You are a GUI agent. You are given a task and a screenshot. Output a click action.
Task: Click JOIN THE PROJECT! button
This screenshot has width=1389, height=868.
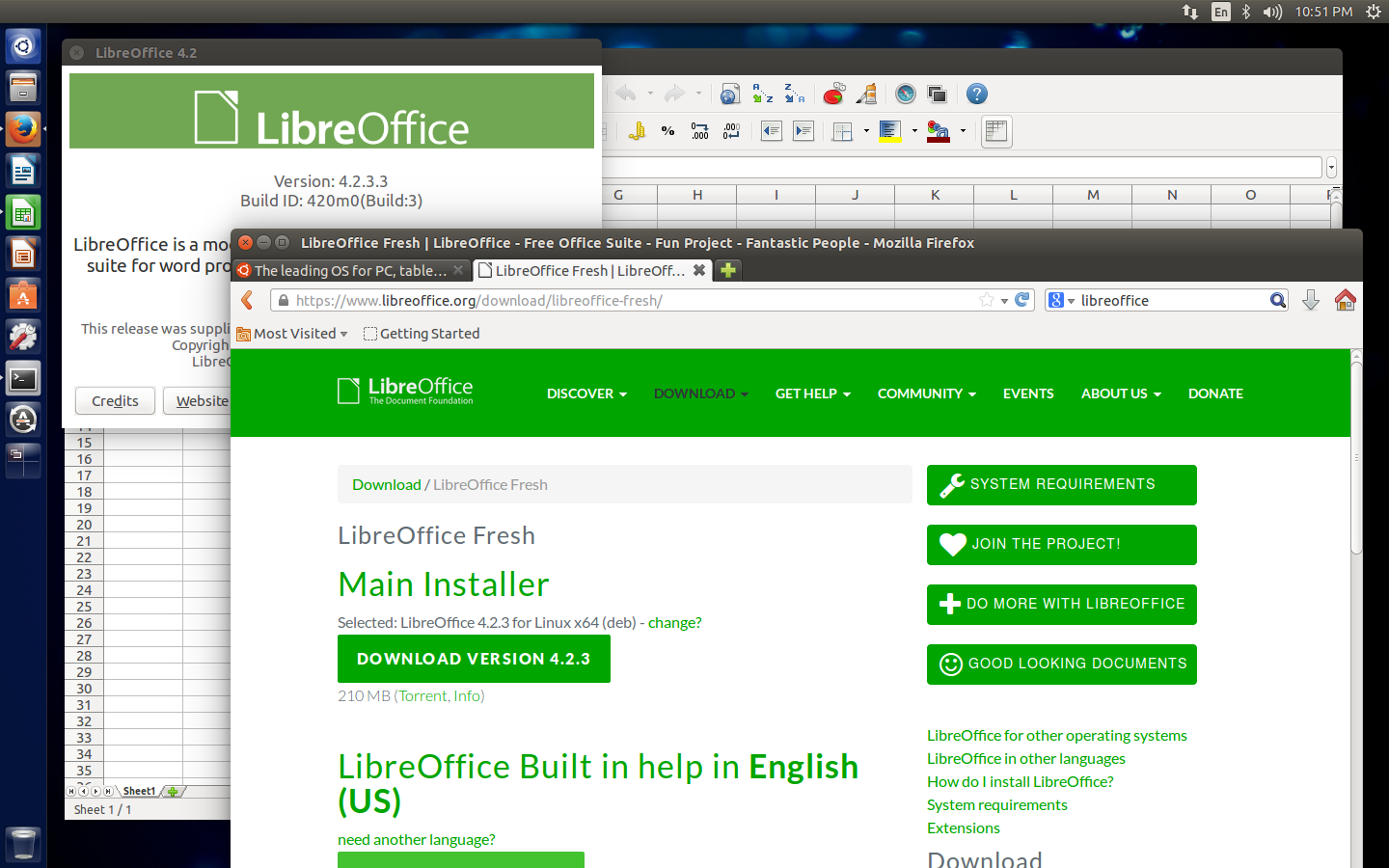[1062, 544]
